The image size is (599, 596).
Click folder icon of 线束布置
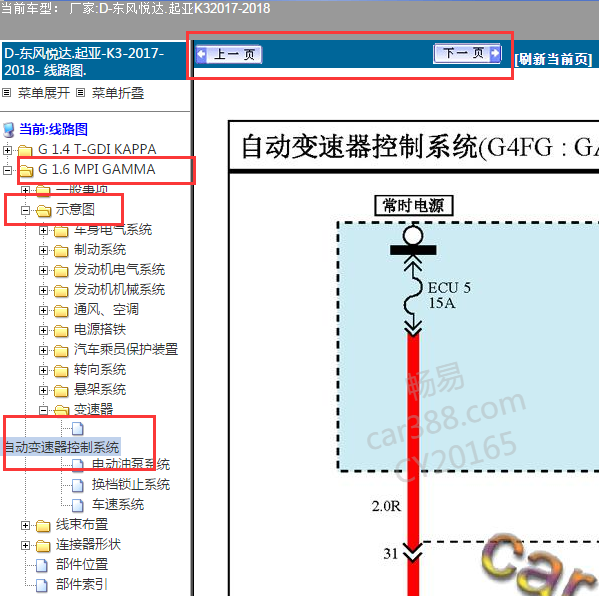(x=43, y=526)
